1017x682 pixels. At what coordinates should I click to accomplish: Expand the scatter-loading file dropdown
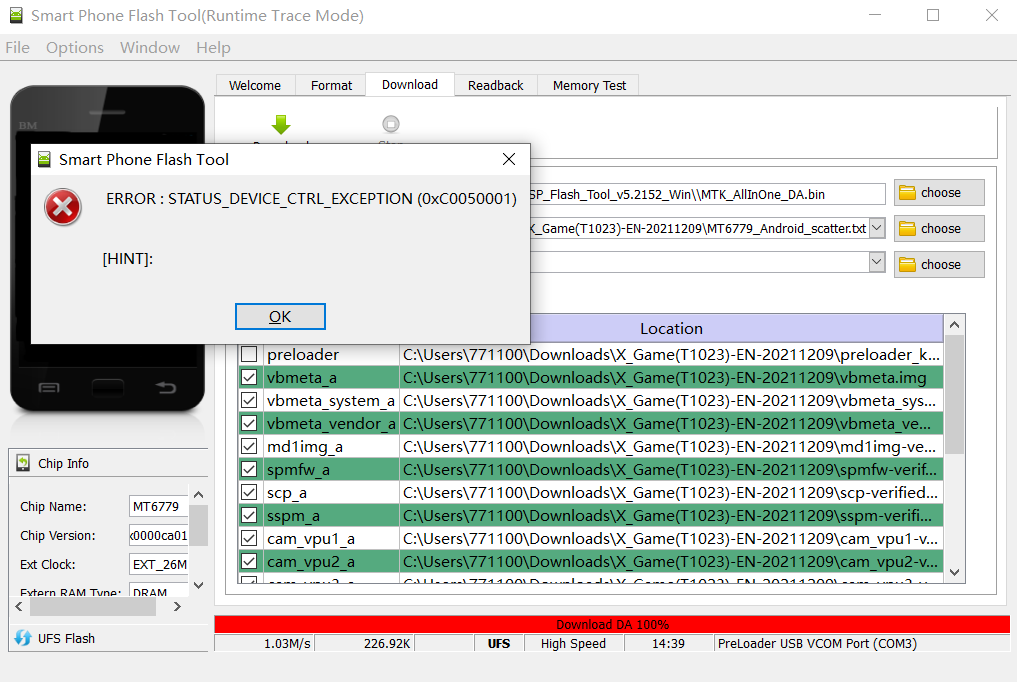pyautogui.click(x=877, y=229)
